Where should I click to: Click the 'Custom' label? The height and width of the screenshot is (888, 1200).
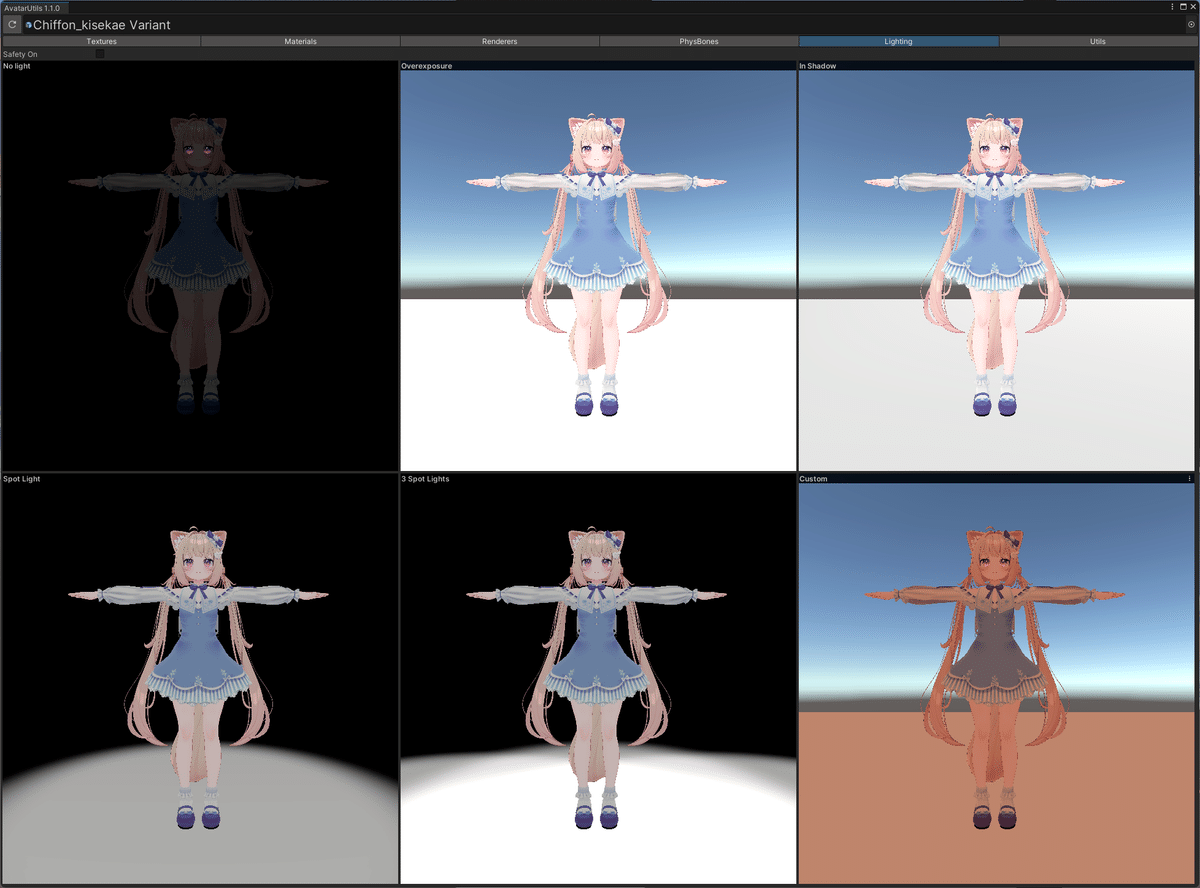tap(813, 479)
